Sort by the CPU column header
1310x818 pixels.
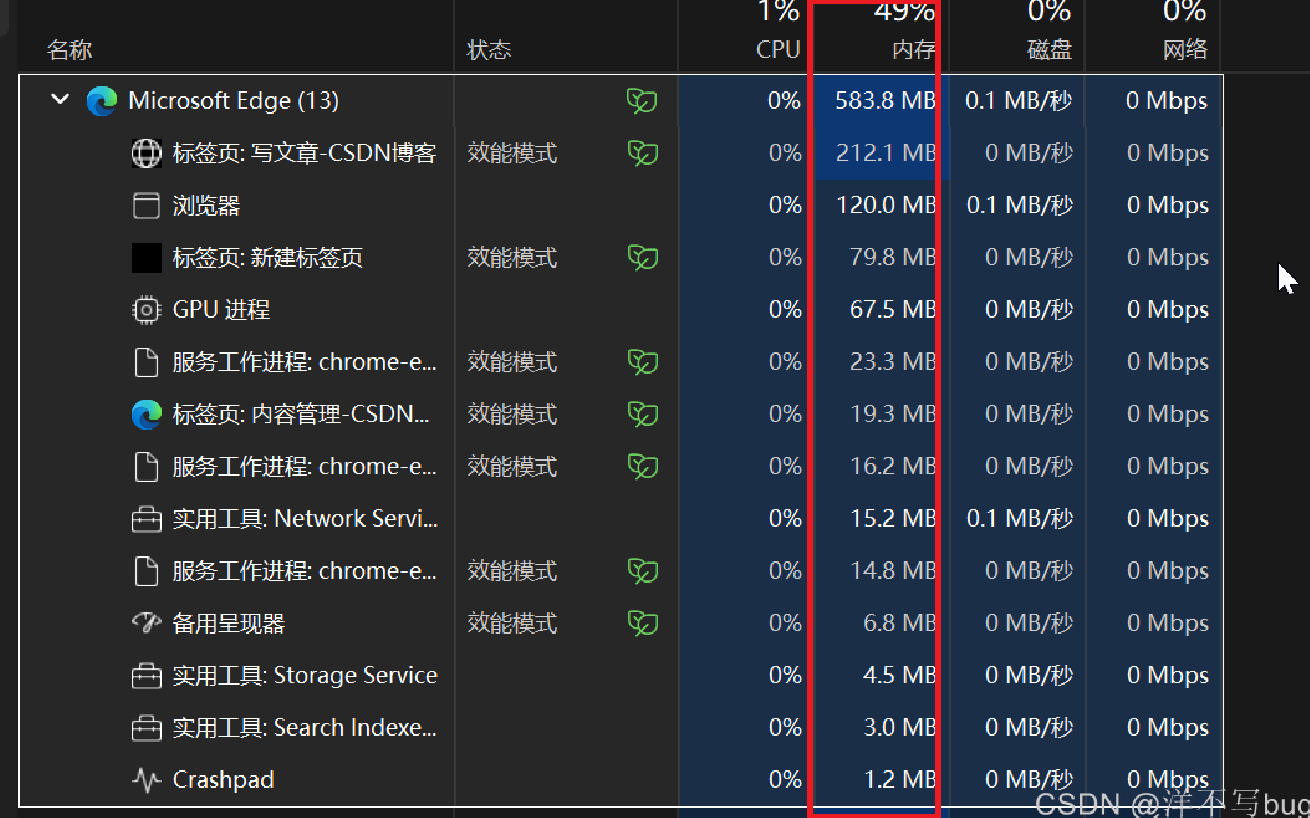point(778,50)
